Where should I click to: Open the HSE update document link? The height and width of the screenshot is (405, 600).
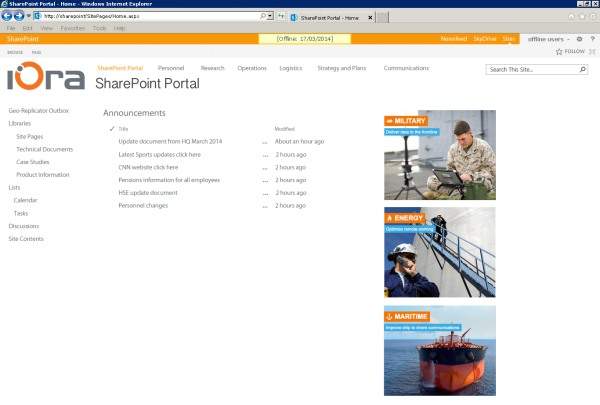(148, 192)
